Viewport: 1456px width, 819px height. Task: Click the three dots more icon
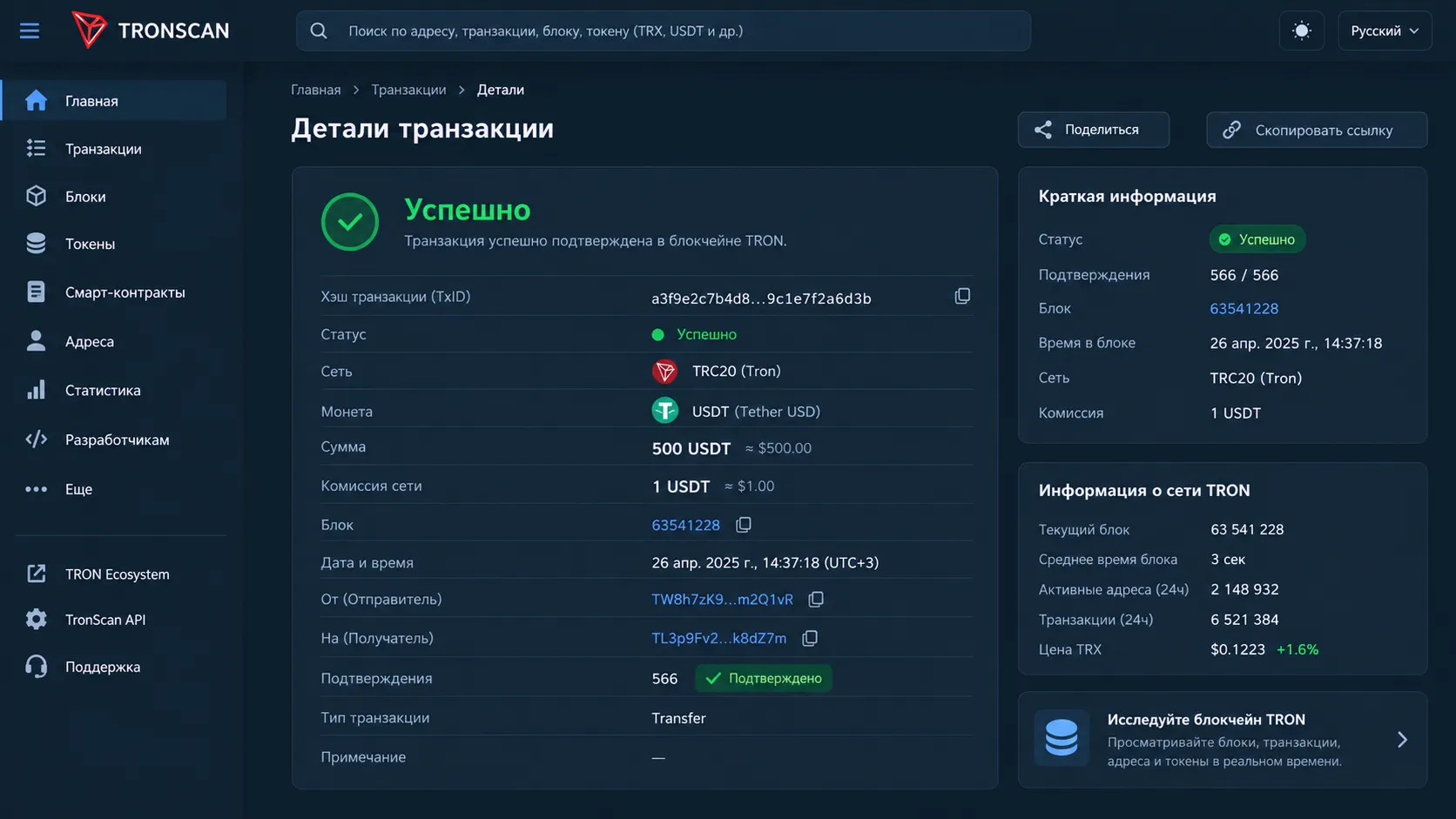[x=36, y=489]
